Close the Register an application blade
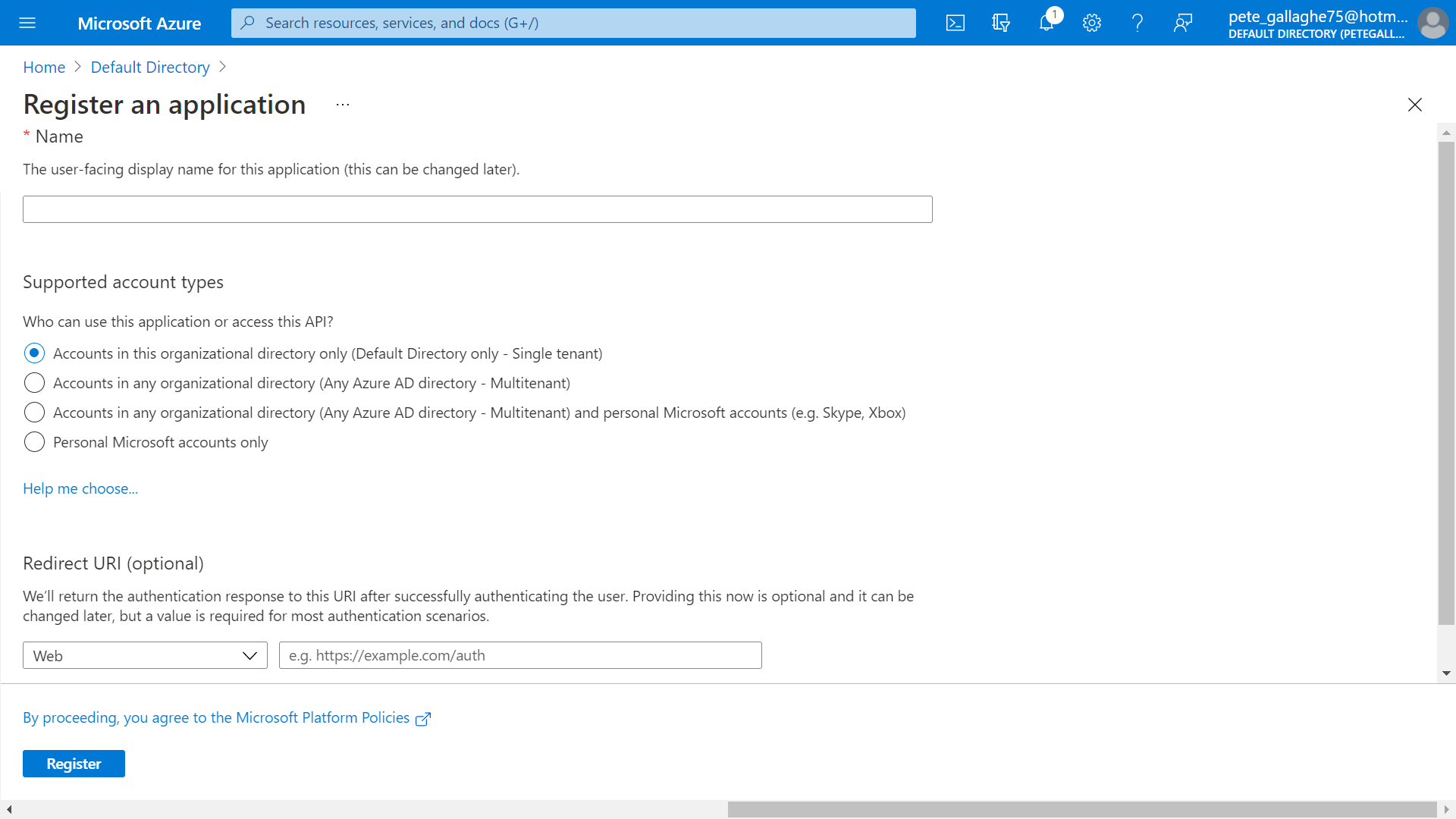1456x819 pixels. click(x=1415, y=105)
